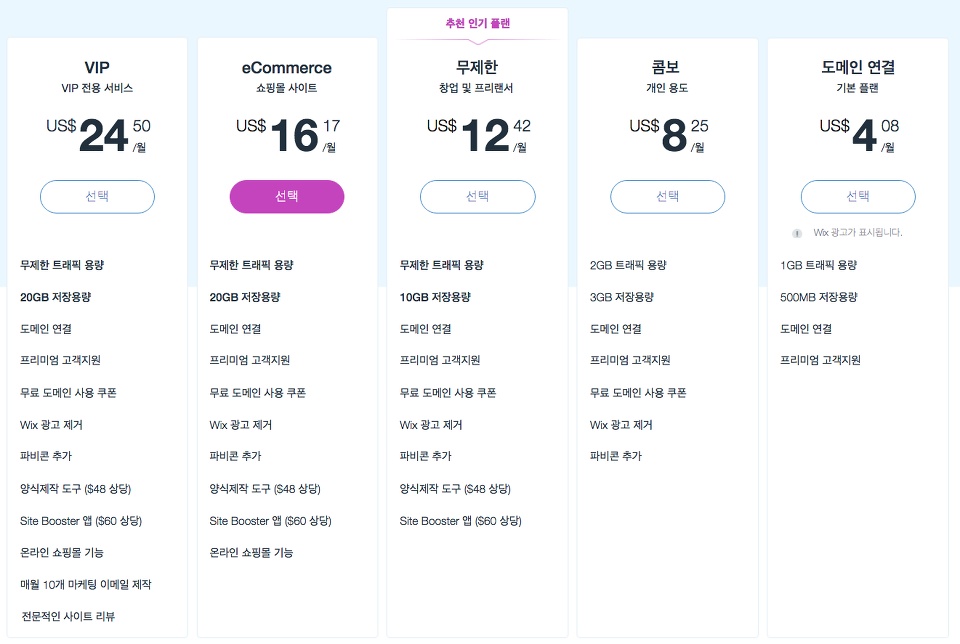Click 양식제작 도구 in eCommerce column
Screen dimensions: 960x644
point(264,489)
